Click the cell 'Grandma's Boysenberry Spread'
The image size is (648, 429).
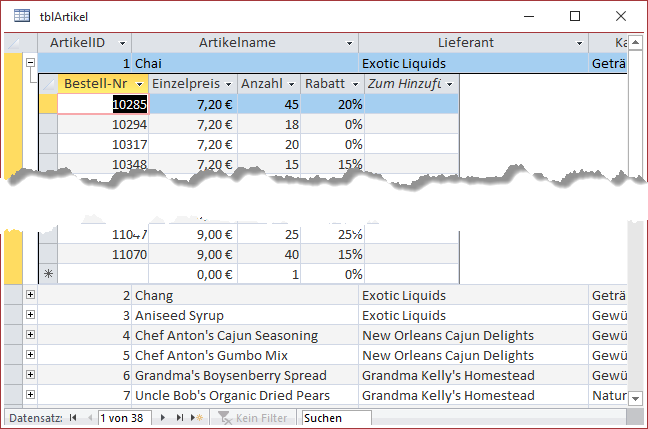coord(245,375)
